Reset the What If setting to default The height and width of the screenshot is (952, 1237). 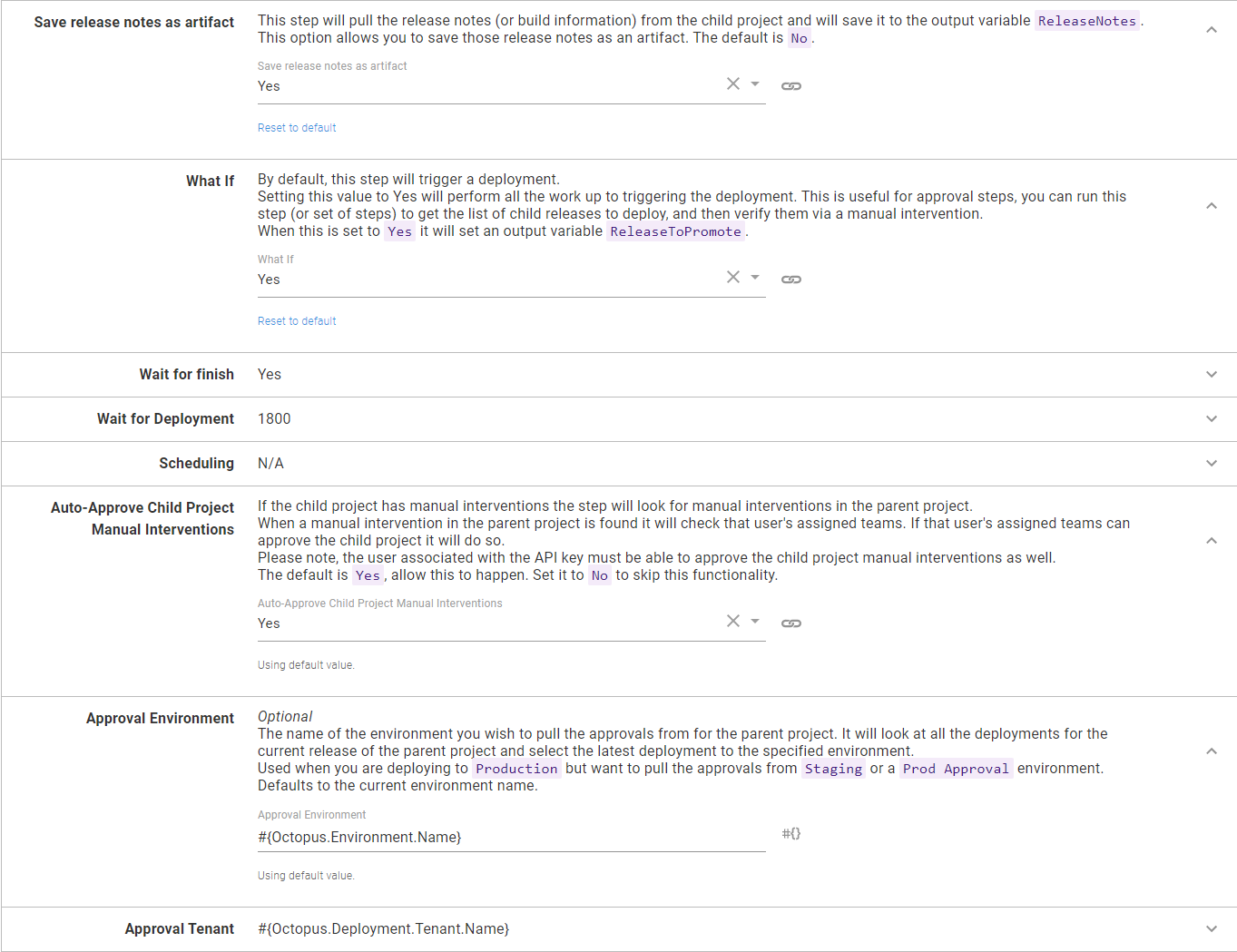(297, 320)
